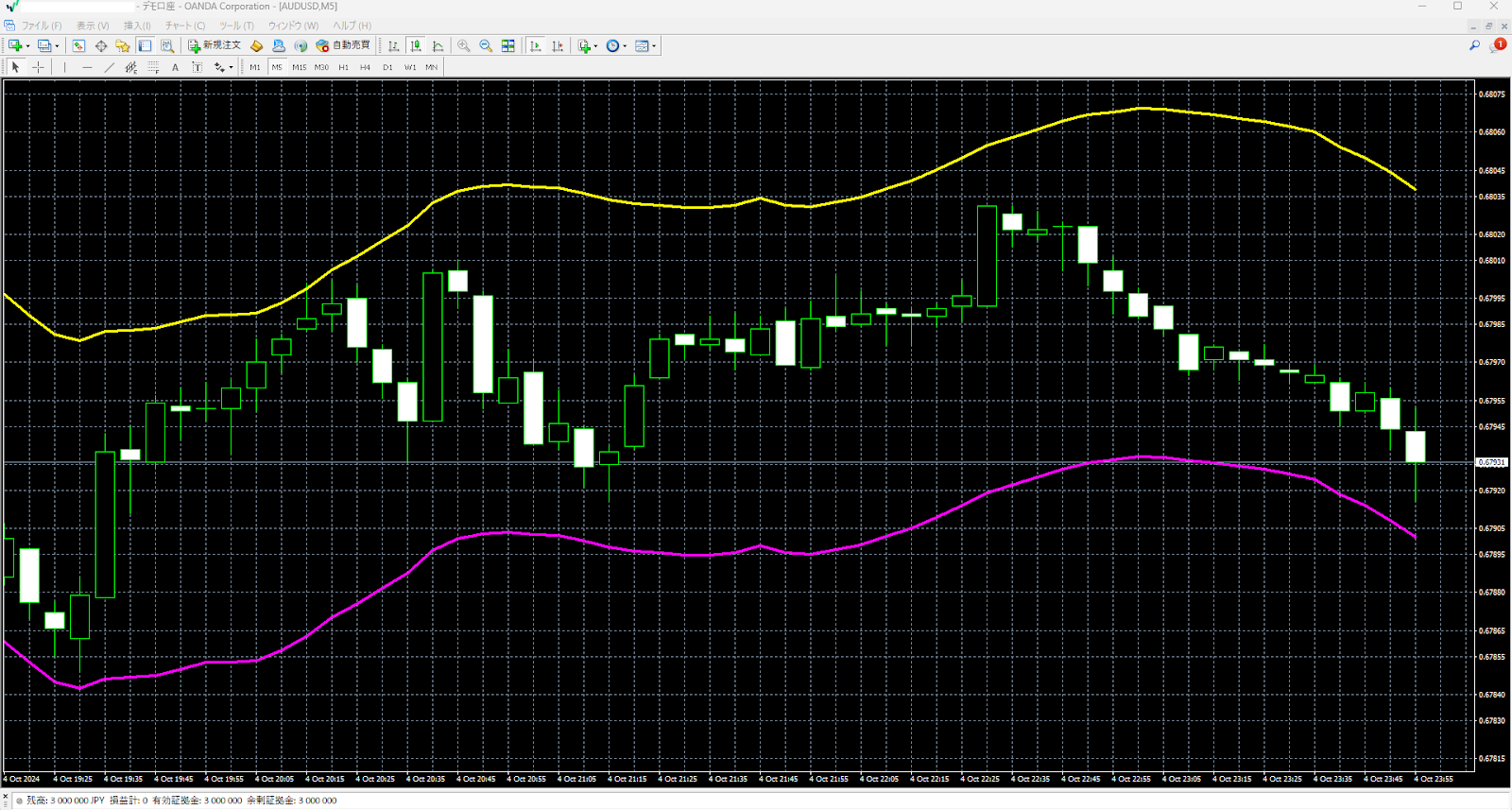The width and height of the screenshot is (1512, 810).
Task: Select the arrows drawing tool
Action: pos(219,67)
